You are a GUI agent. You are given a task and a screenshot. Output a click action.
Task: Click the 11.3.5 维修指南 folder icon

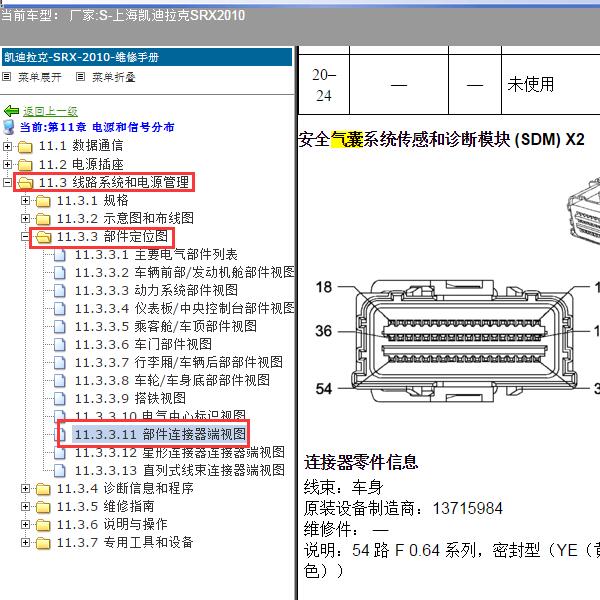[43, 507]
